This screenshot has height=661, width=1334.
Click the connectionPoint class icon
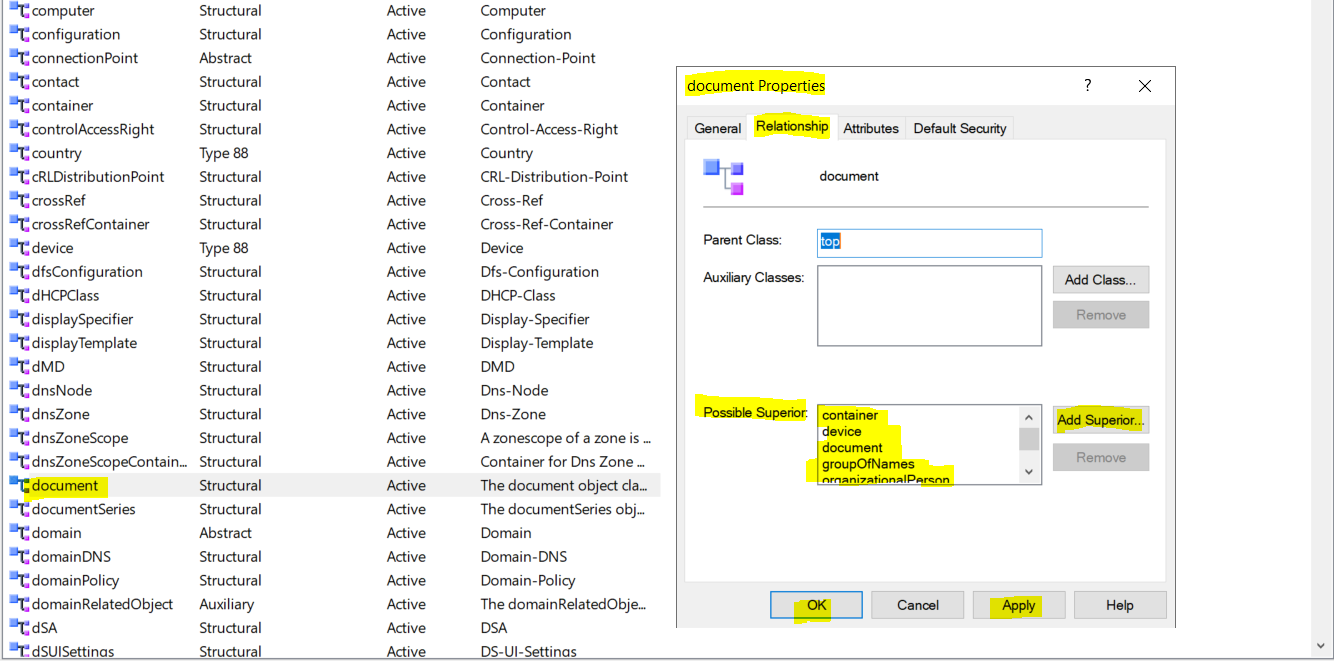pos(20,58)
